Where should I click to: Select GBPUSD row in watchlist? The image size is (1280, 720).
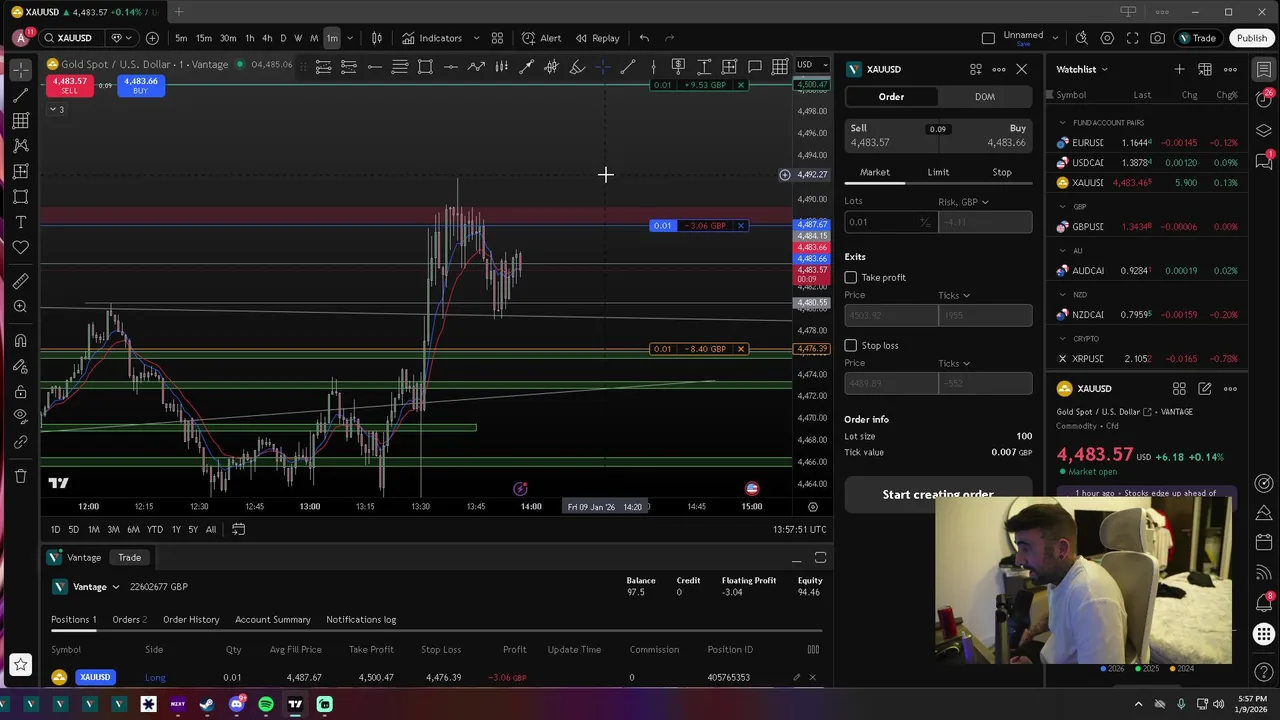[1146, 227]
